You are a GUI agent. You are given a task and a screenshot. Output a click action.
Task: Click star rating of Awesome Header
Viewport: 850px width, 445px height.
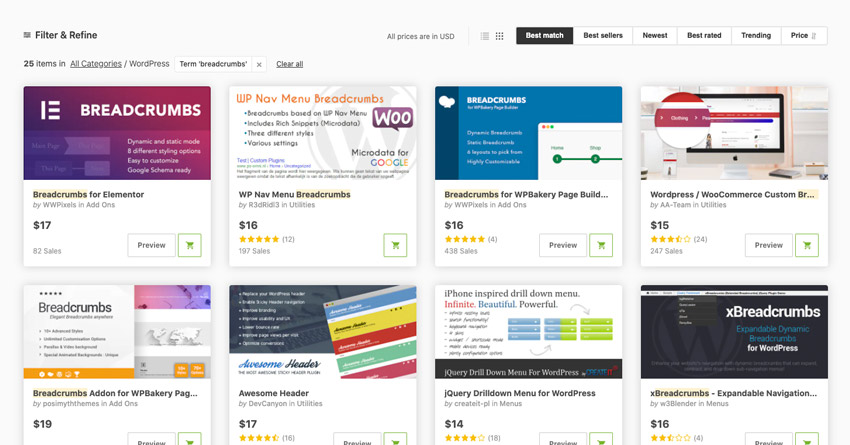259,438
